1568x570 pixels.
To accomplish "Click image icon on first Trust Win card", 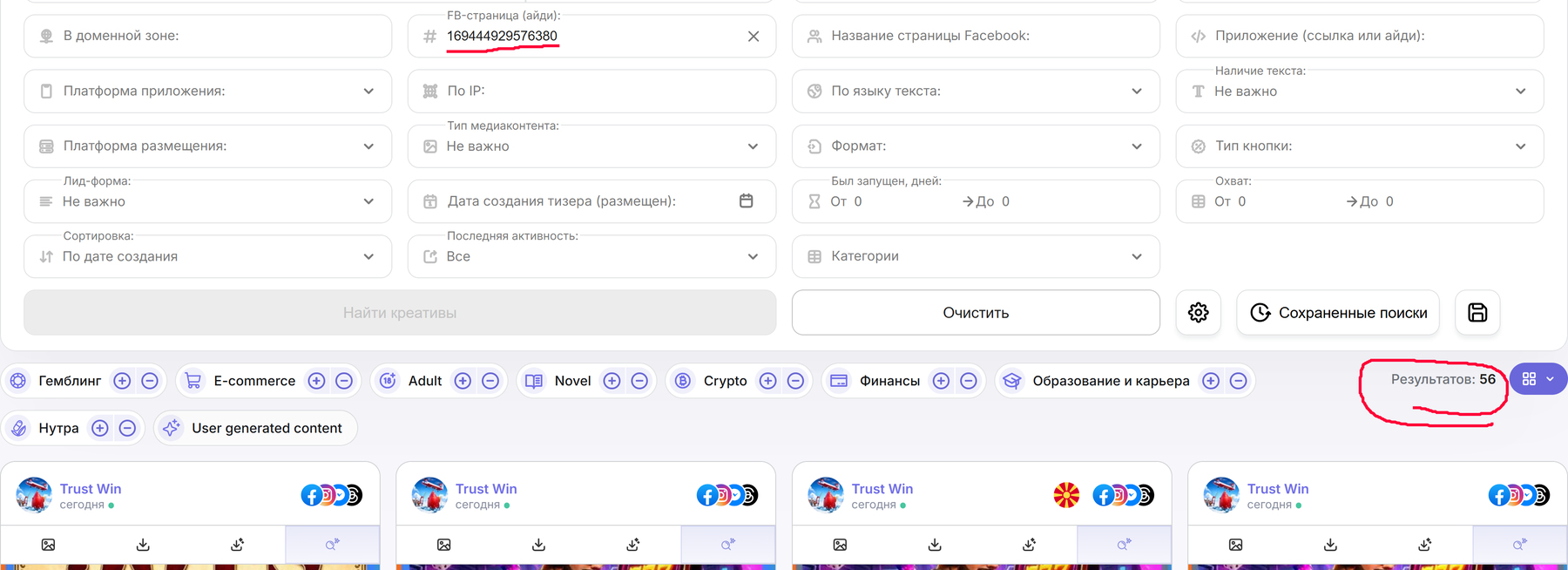I will coord(48,545).
